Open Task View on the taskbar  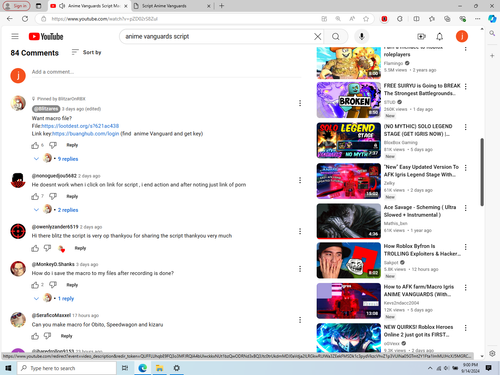(125, 368)
